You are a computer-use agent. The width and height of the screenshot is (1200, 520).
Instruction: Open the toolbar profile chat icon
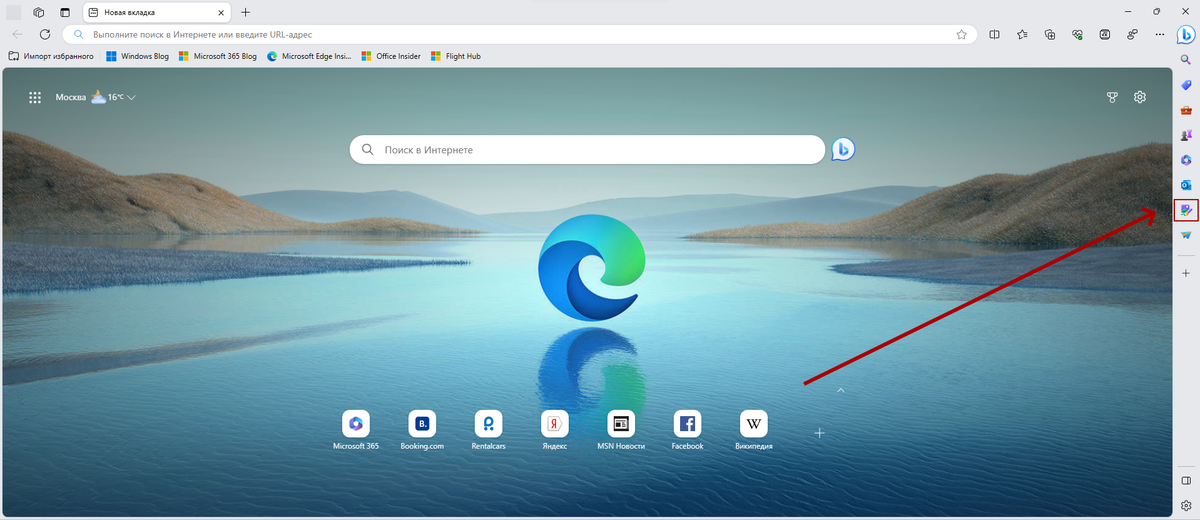point(1132,34)
